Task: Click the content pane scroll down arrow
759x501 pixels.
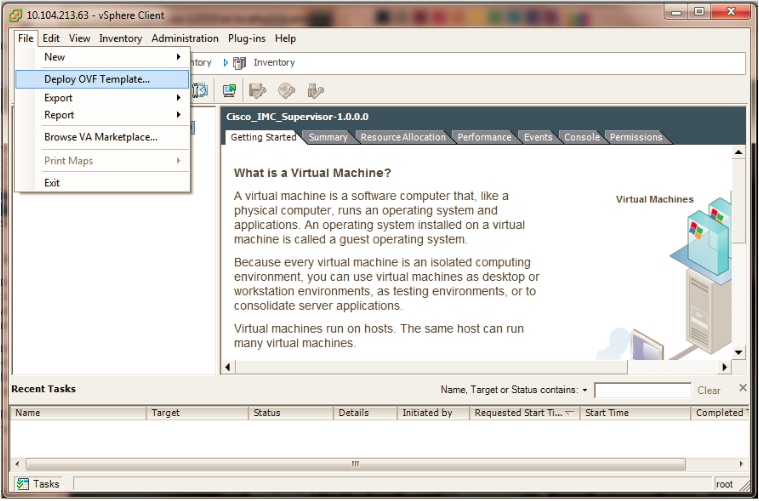Action: tap(738, 352)
